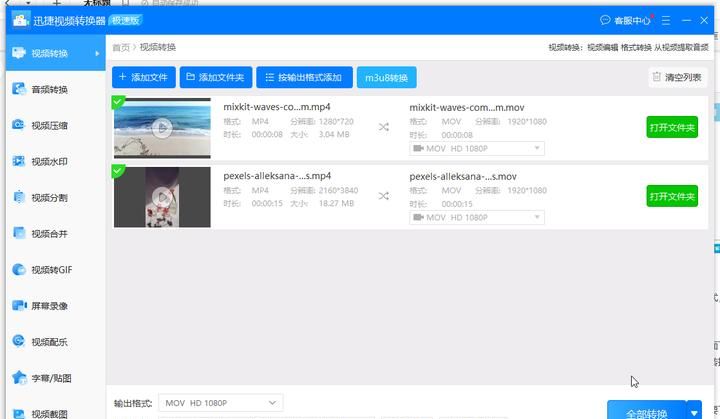Screen dimensions: 720x419
Task: Open format dropdown for mixkit-waves output
Action: [477, 148]
